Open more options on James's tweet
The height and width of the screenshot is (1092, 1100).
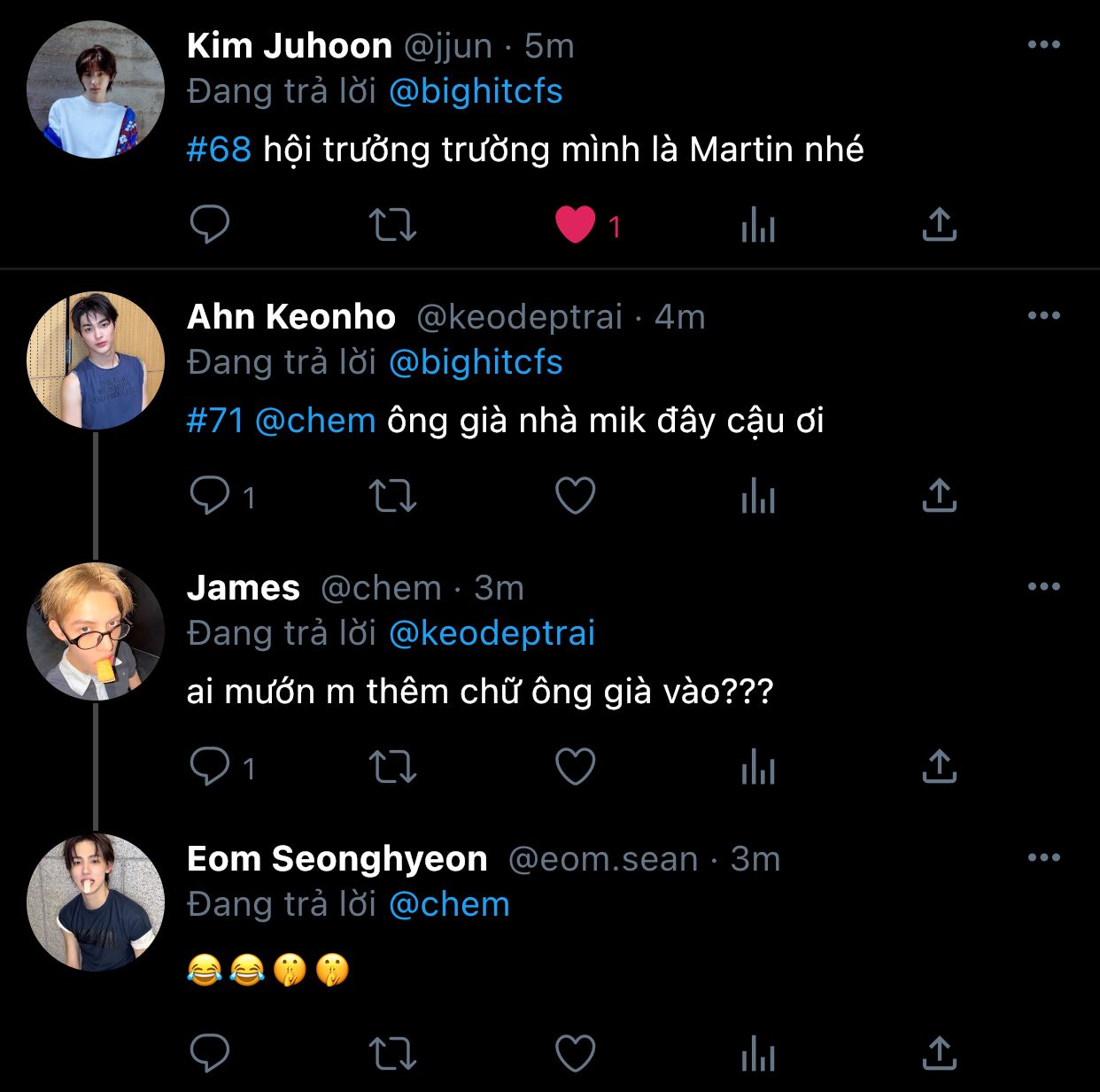pos(1044,587)
